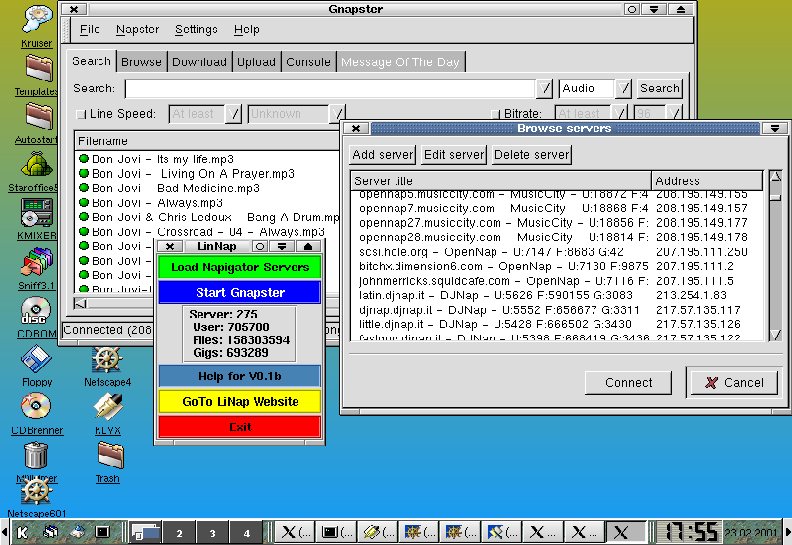Open the bitrate value 96 dropdown
Screen dimensions: 792x545
(673, 113)
